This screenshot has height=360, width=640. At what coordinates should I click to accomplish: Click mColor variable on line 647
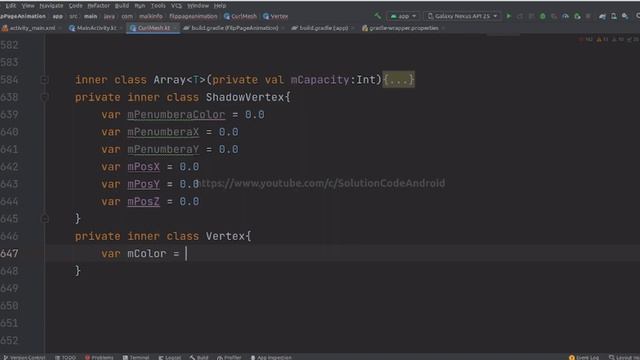(147, 253)
